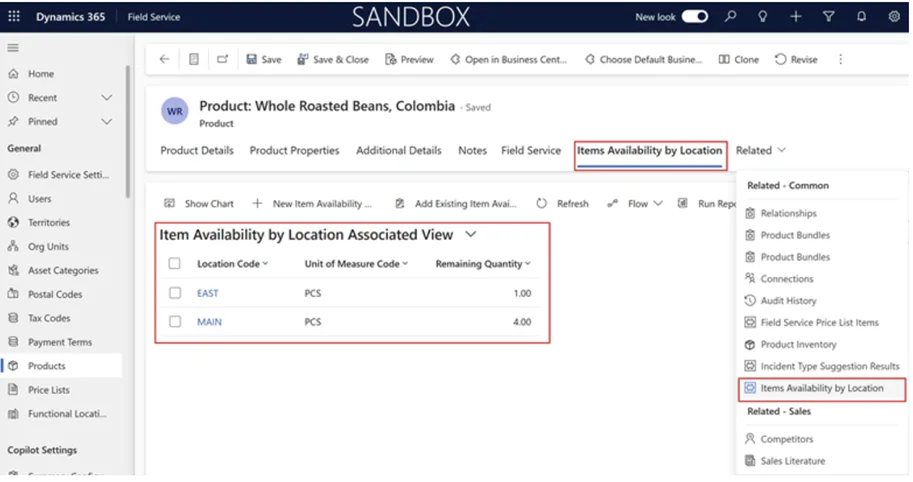Click Save & Close
The image size is (913, 482).
coord(333,59)
